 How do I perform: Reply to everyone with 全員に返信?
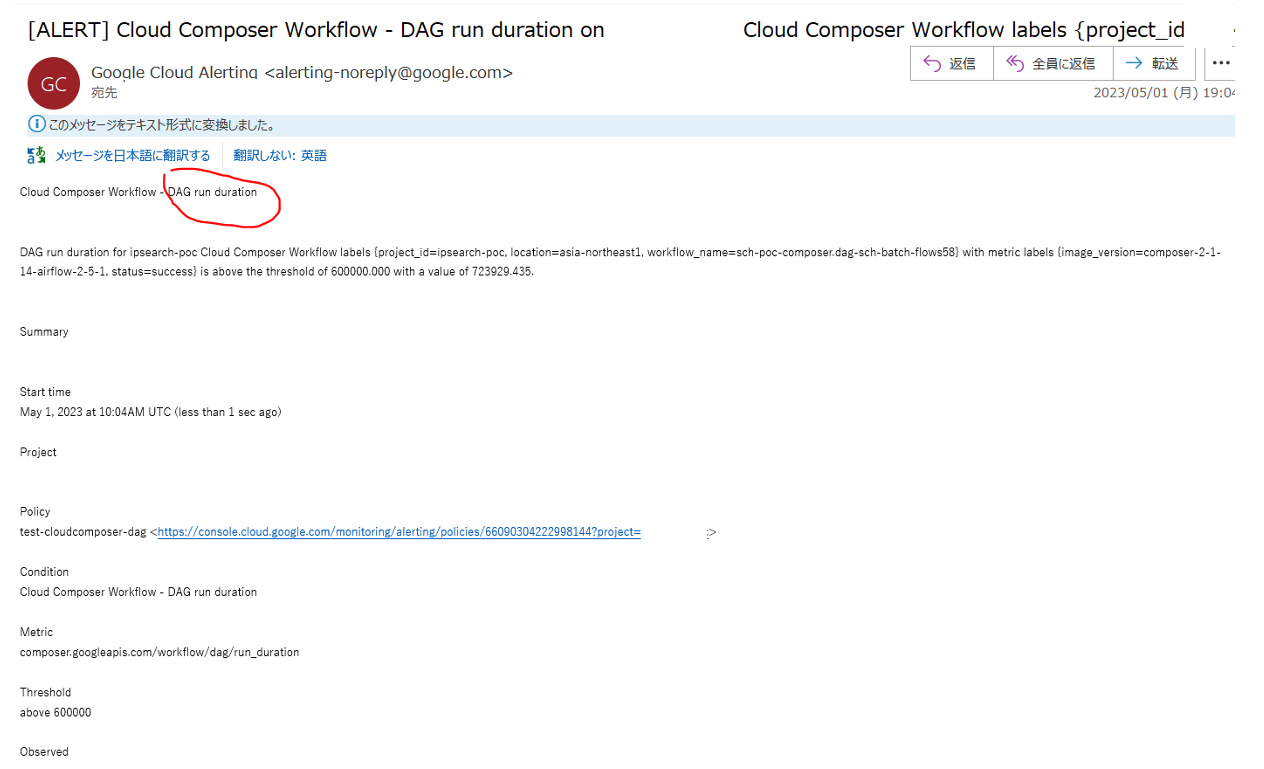(1050, 64)
